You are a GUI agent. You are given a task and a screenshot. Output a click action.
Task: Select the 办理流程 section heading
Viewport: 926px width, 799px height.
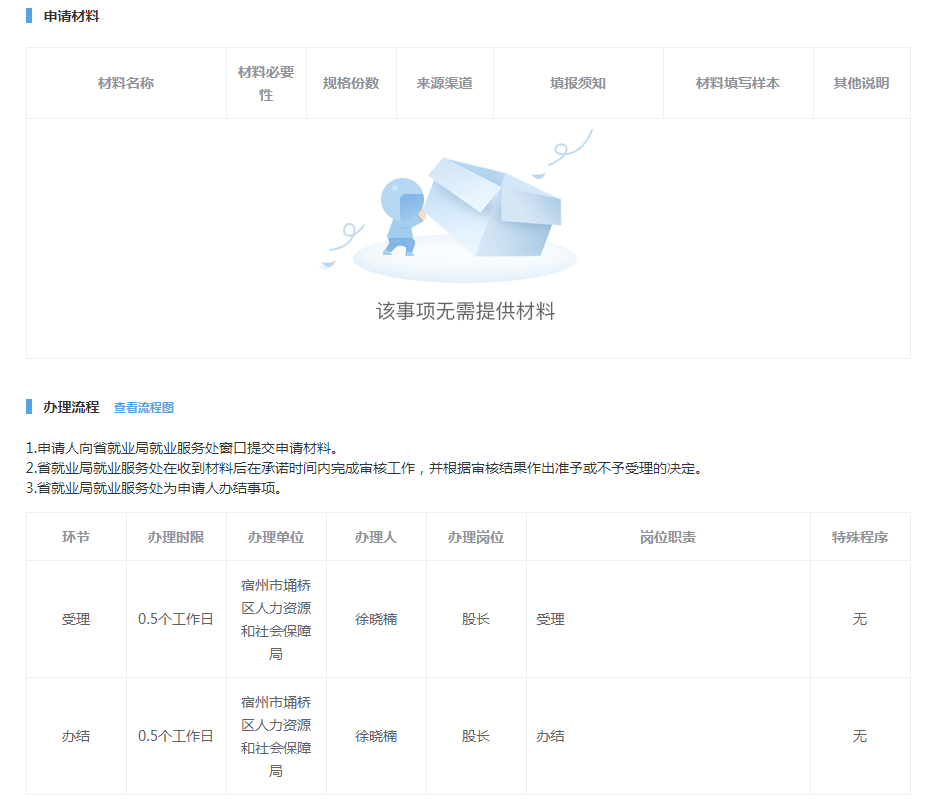[x=71, y=407]
